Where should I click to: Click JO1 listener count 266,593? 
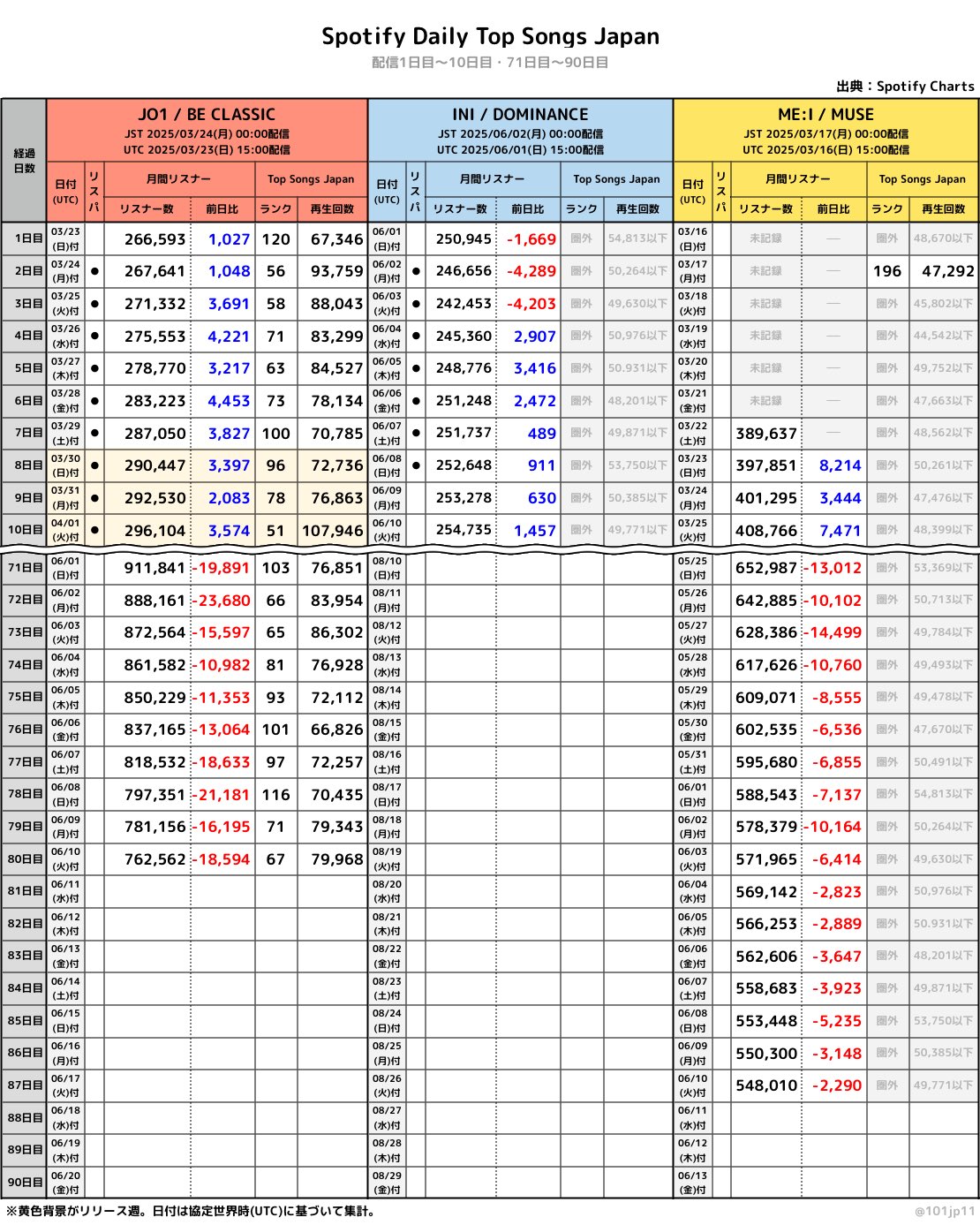155,239
